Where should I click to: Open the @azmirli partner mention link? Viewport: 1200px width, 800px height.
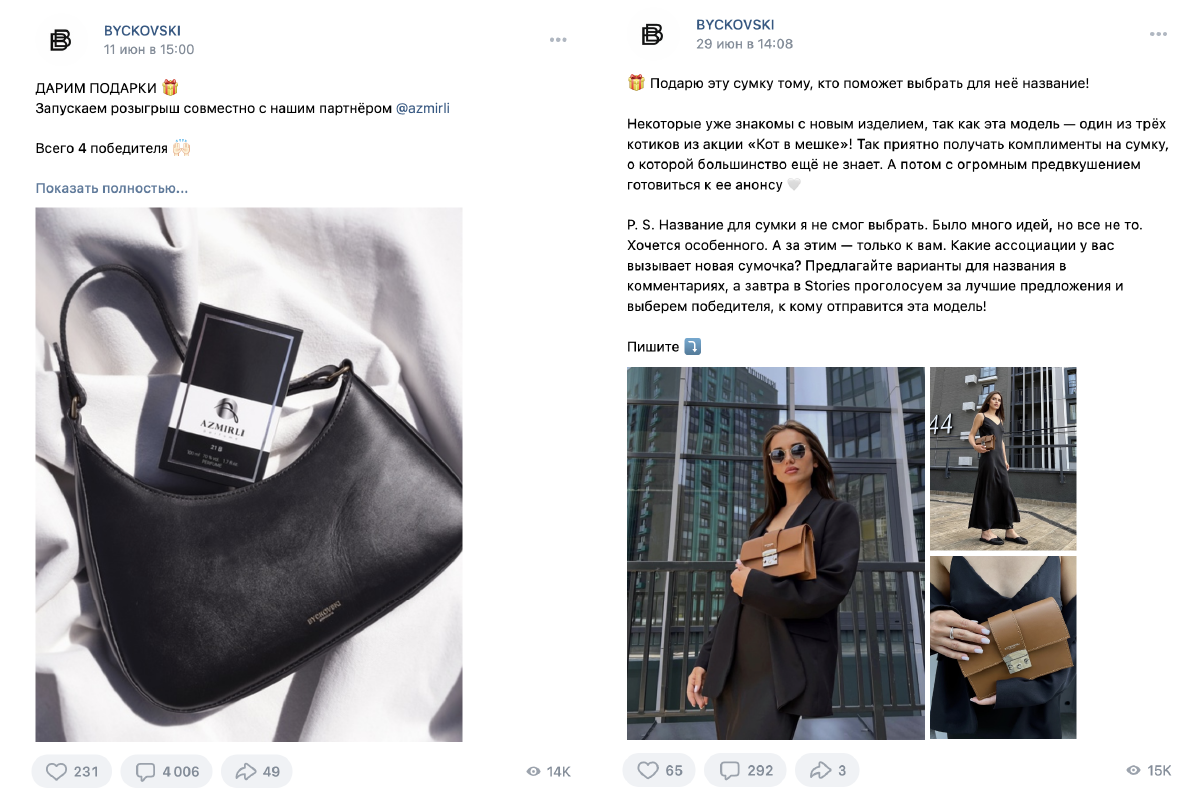[423, 108]
